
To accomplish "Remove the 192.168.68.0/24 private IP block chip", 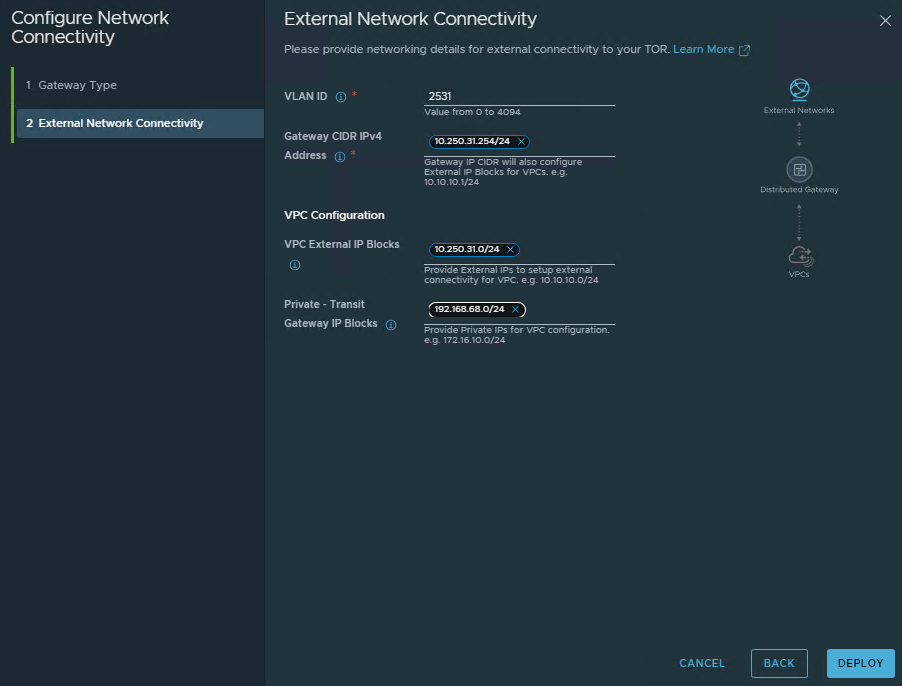I will 515,310.
